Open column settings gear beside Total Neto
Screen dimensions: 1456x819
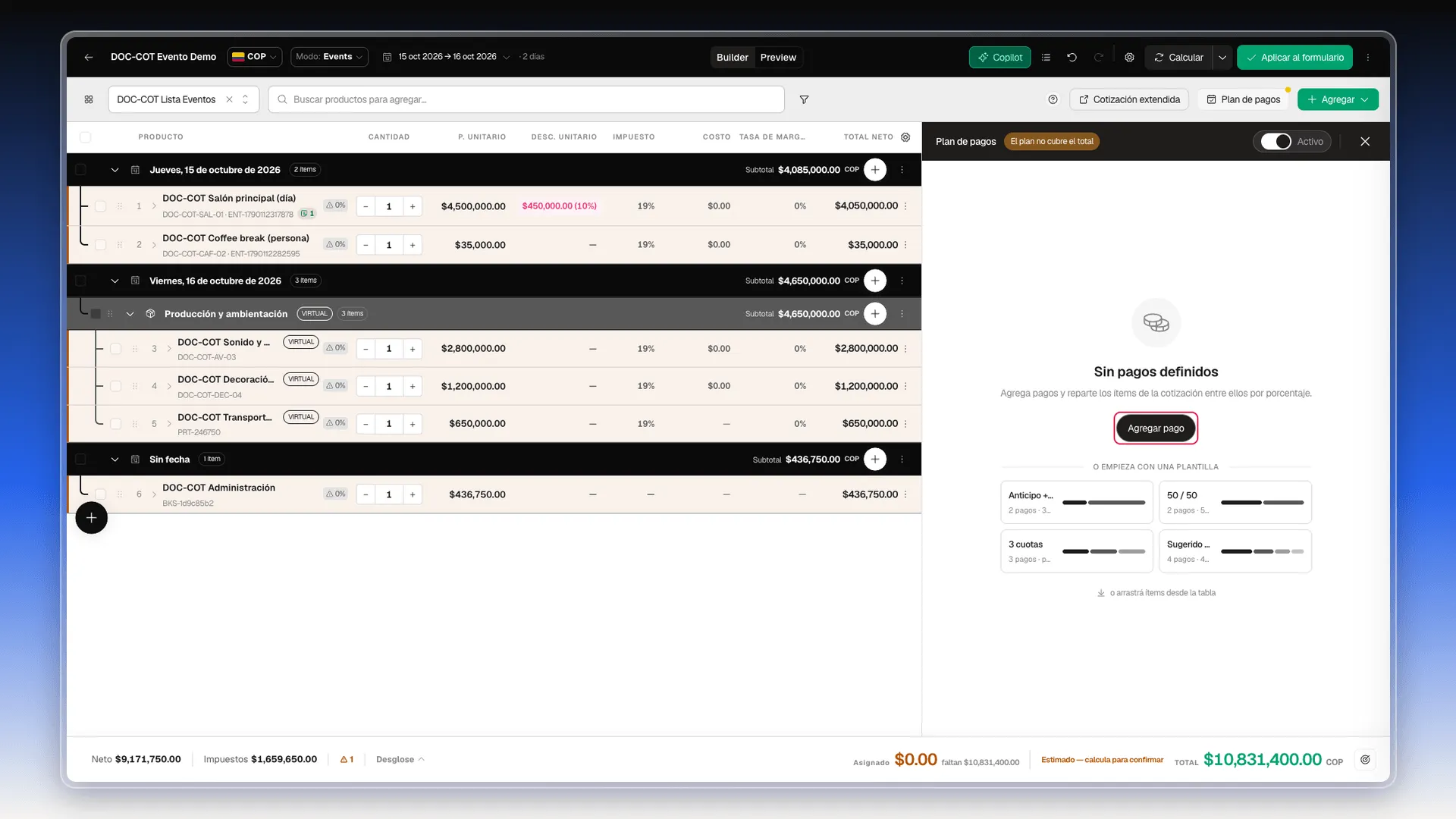[905, 137]
